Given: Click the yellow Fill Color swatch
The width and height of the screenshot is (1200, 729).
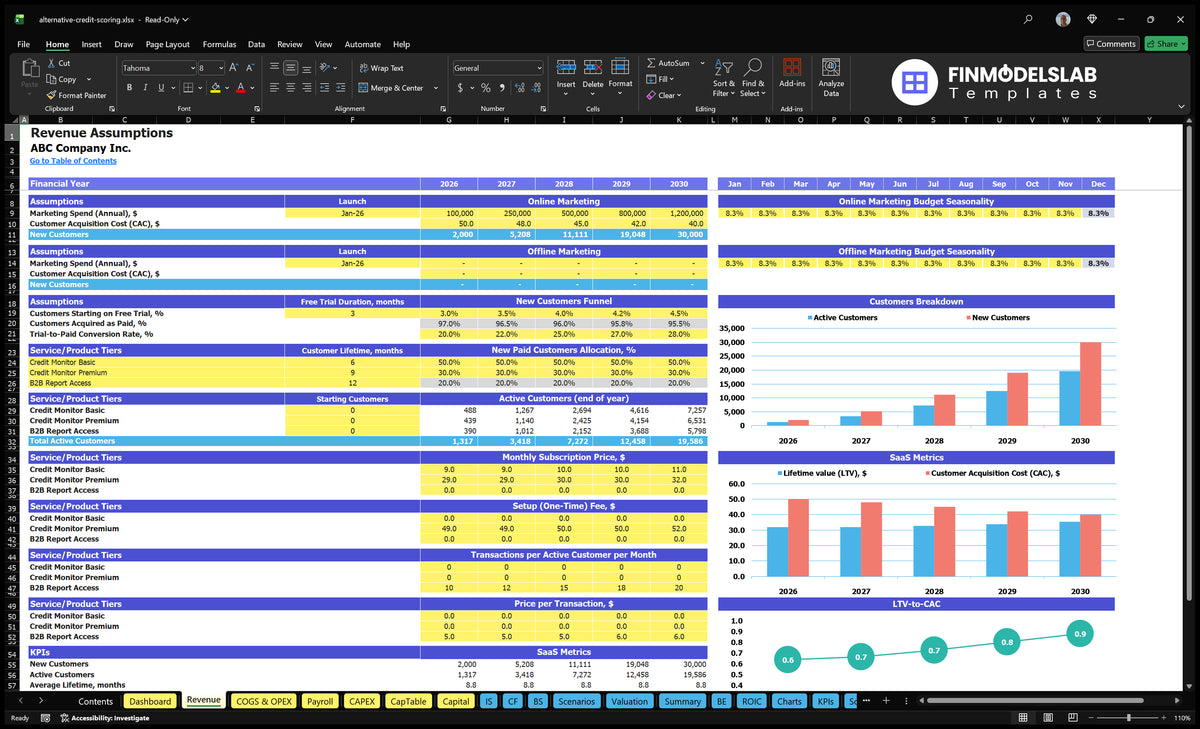Looking at the screenshot, I should point(215,89).
